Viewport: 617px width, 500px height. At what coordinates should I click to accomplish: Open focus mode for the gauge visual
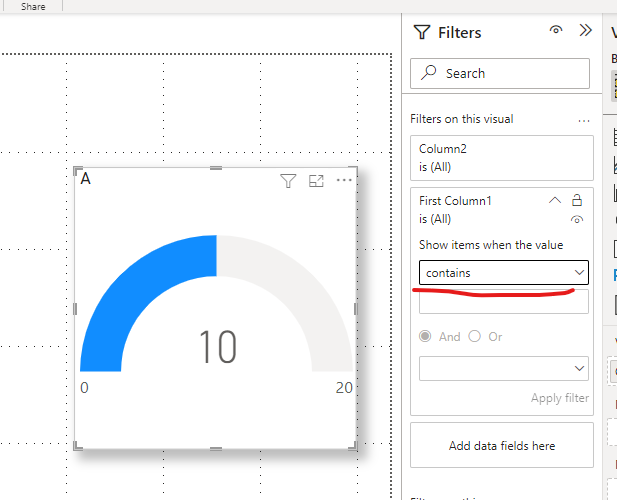[316, 181]
